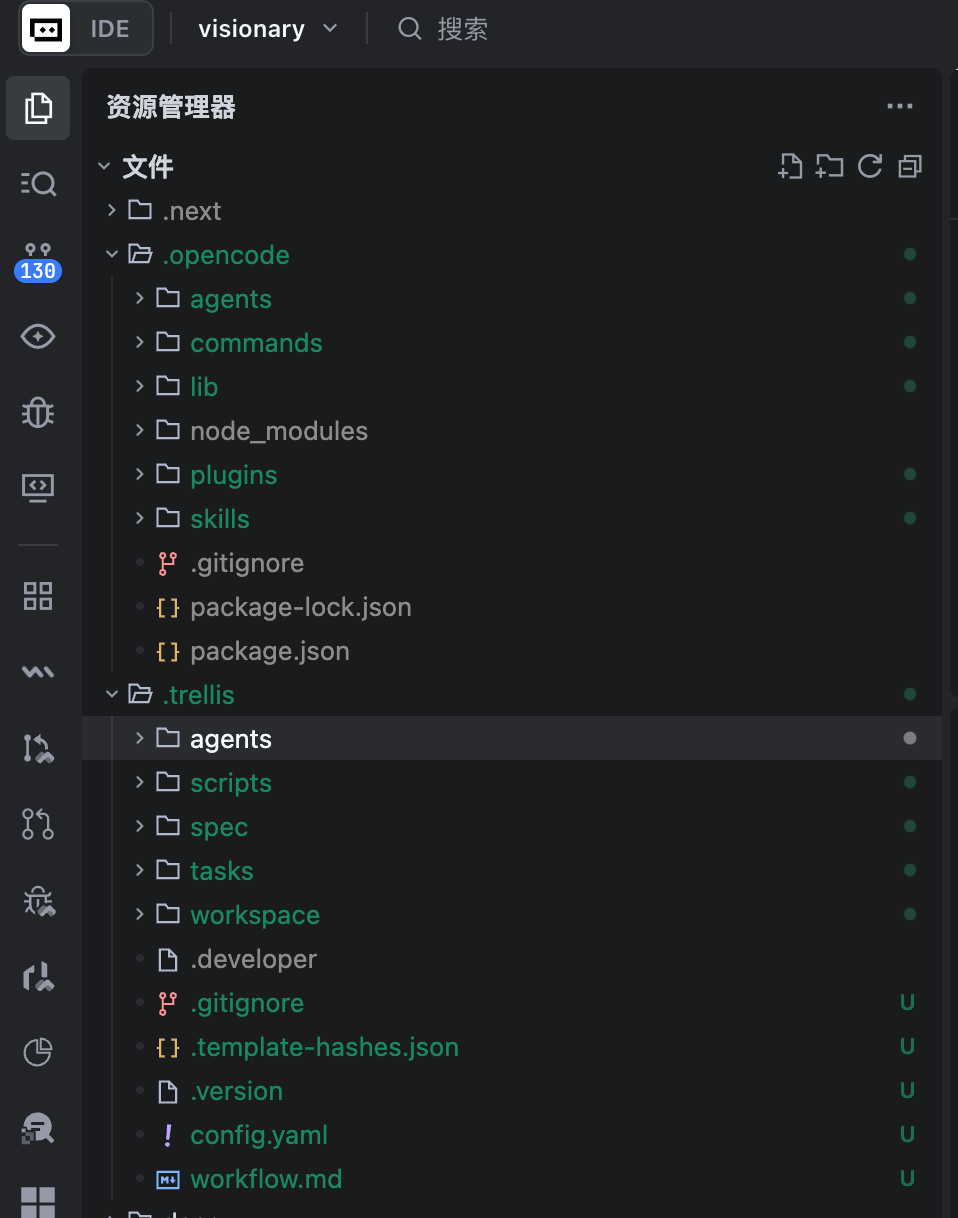This screenshot has width=958, height=1218.
Task: Collapse the .opencode folder
Action: [x=512, y=255]
